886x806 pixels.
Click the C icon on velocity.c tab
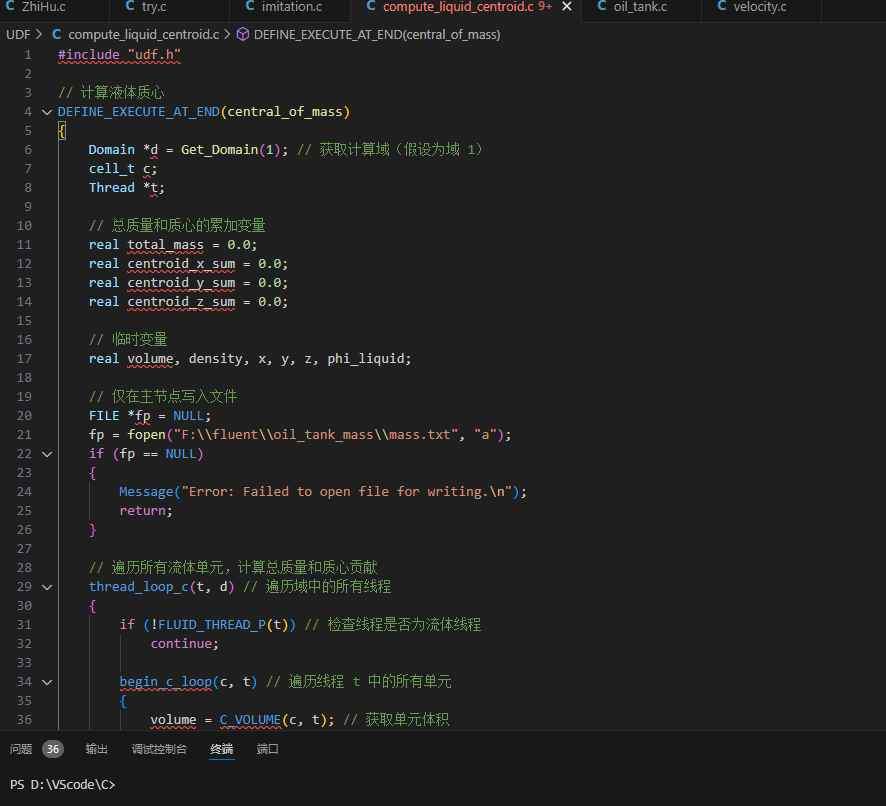click(x=721, y=8)
